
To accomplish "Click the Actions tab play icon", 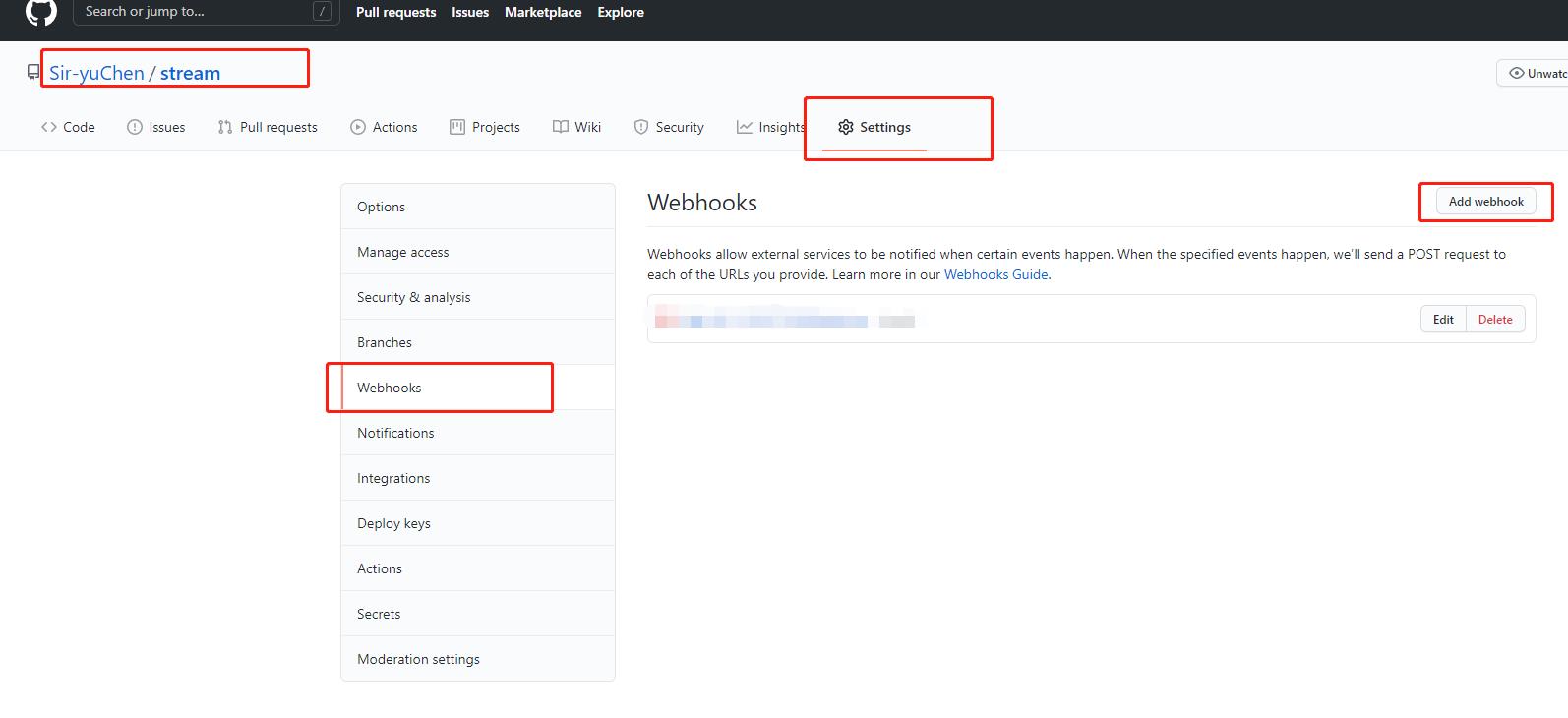I will [x=358, y=127].
